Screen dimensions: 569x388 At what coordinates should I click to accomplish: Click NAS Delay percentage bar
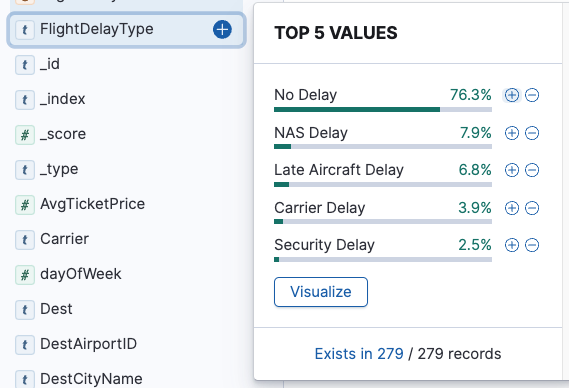[383, 147]
